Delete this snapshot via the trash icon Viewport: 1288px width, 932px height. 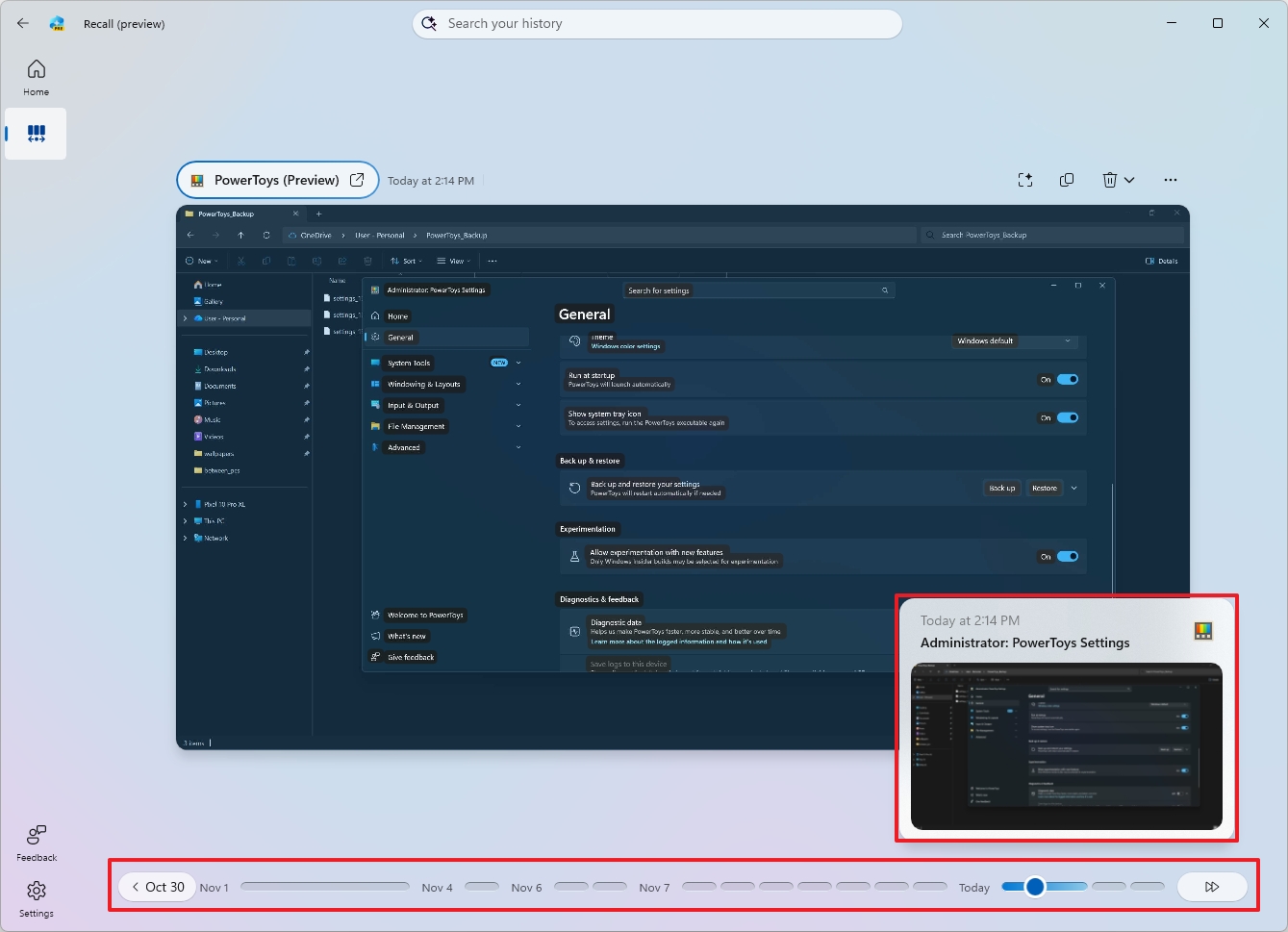click(1110, 180)
